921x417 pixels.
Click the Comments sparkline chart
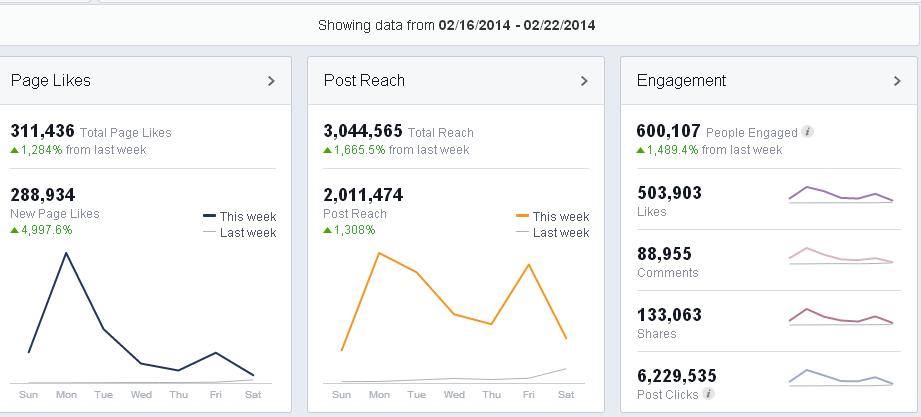tap(840, 255)
